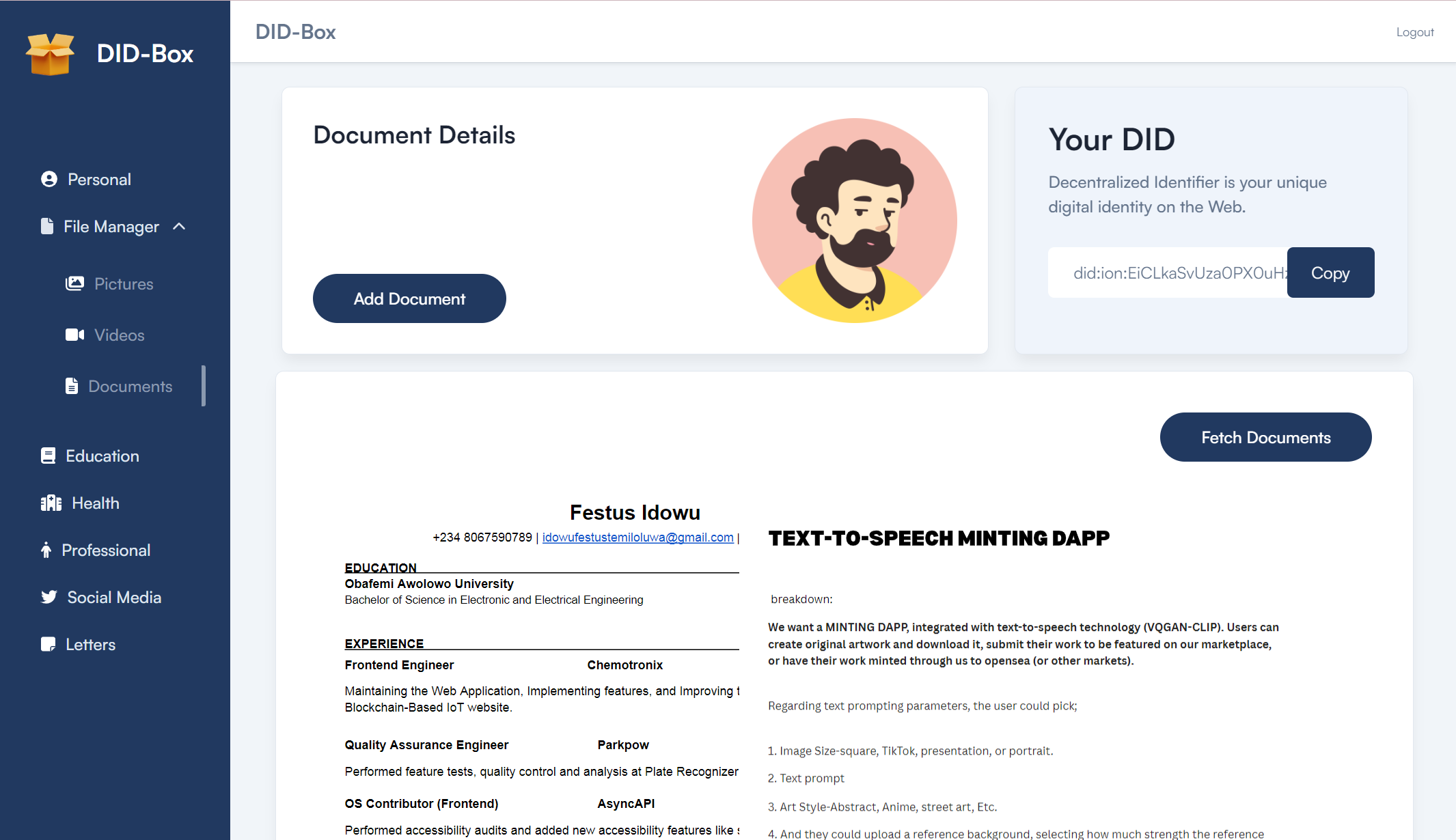The image size is (1456, 840).
Task: Click Logout in the top bar
Action: click(1414, 32)
